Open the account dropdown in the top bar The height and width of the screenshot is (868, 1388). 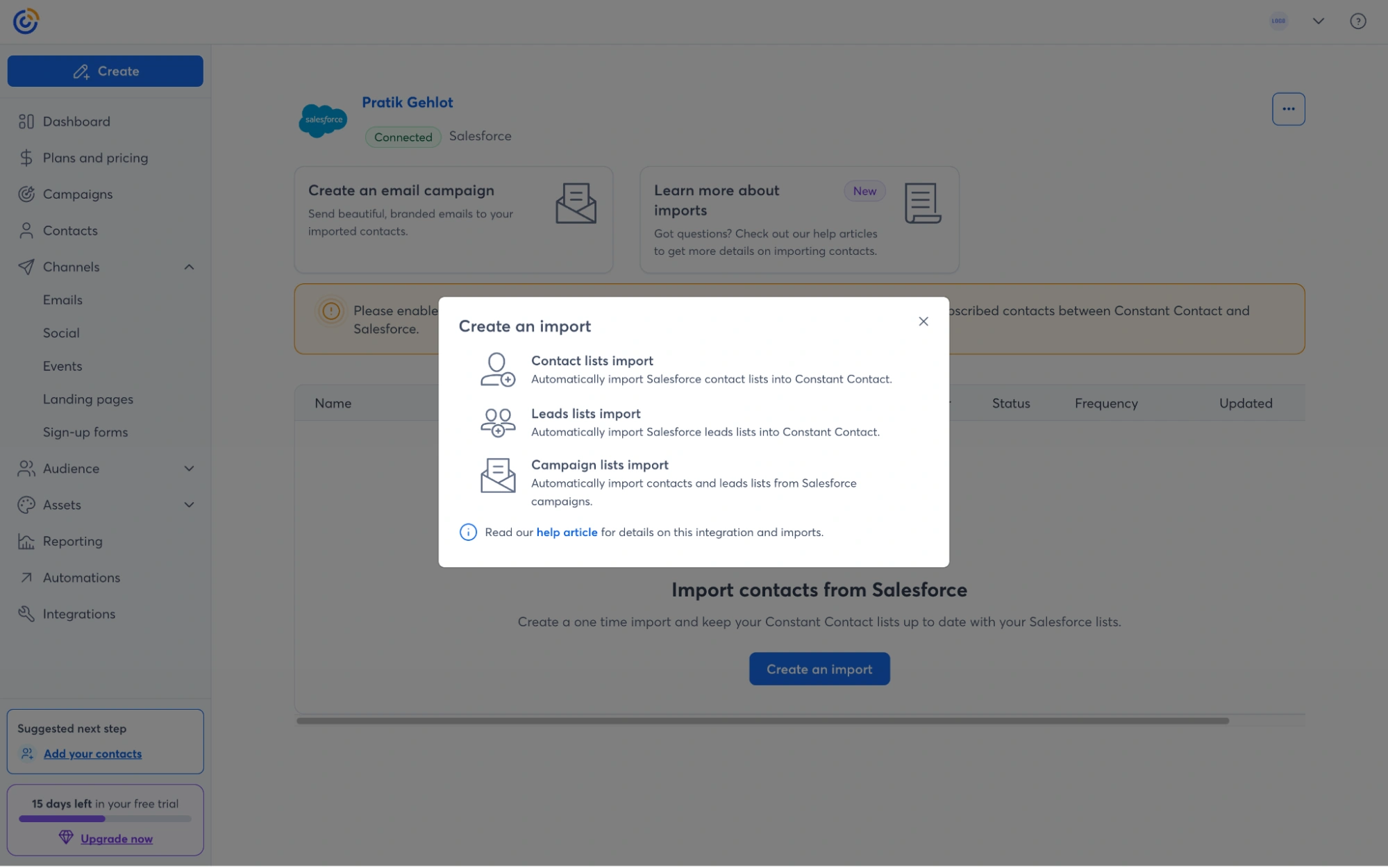pyautogui.click(x=1316, y=20)
